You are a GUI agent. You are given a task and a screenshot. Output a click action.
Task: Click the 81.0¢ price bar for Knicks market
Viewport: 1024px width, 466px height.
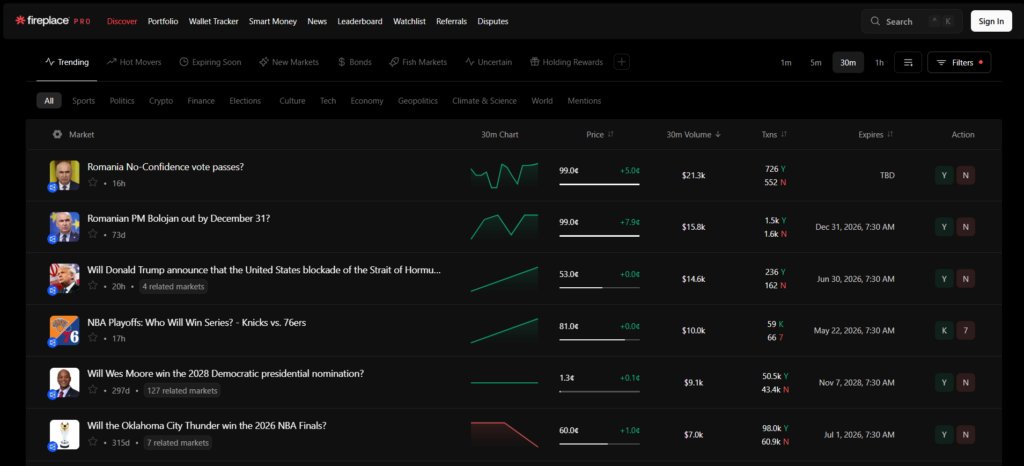click(599, 339)
